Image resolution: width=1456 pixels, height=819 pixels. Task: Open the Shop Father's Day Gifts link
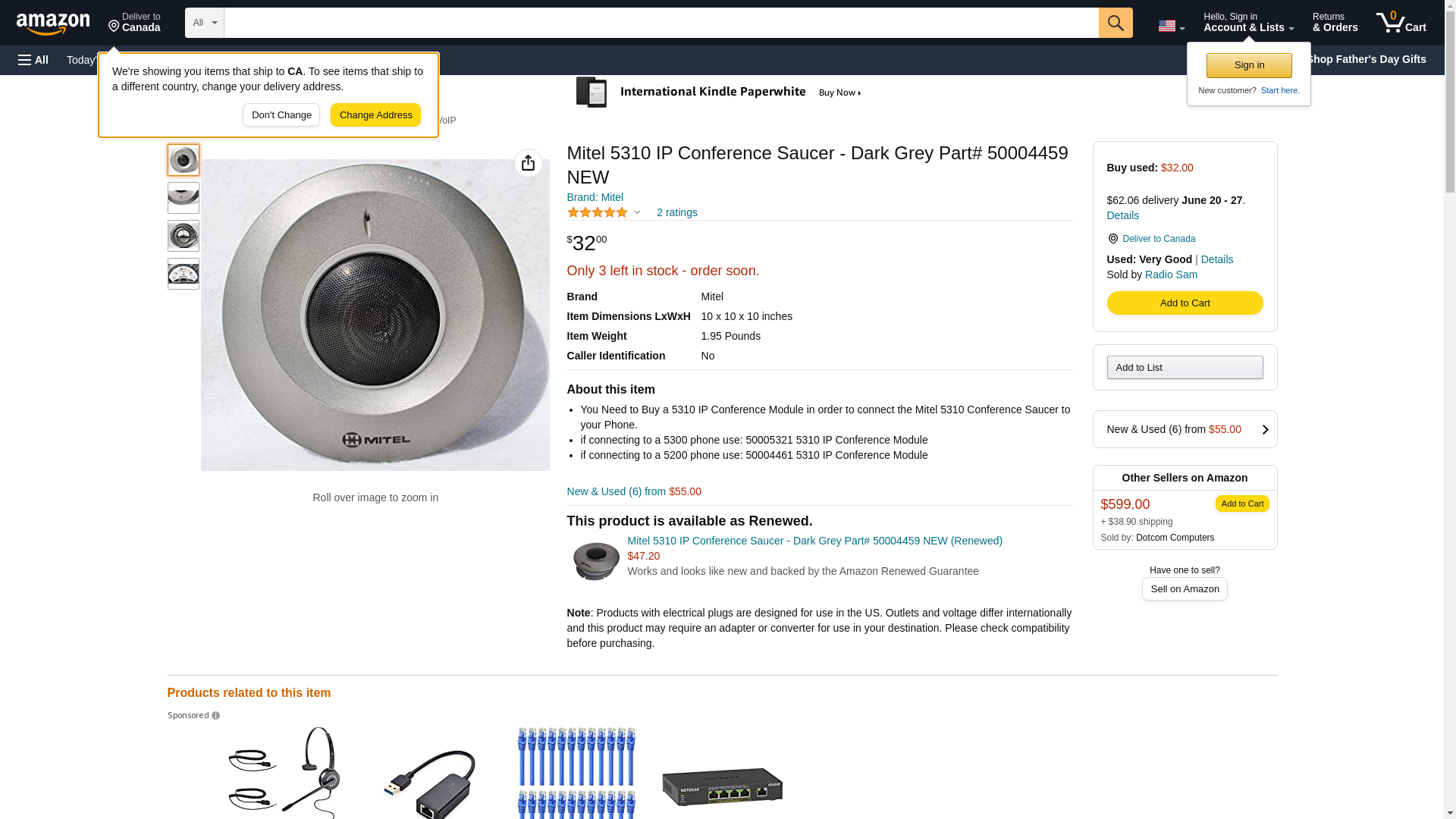(1366, 59)
